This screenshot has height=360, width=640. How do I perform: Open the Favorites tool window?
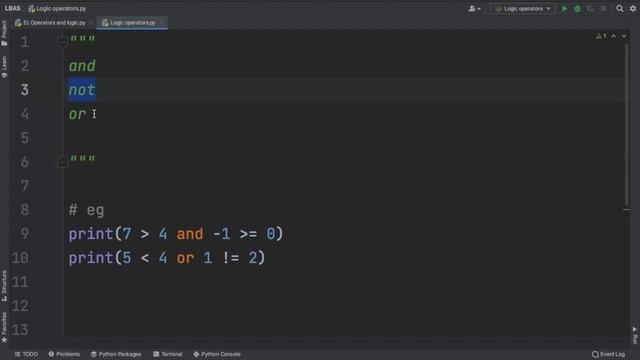point(4,327)
